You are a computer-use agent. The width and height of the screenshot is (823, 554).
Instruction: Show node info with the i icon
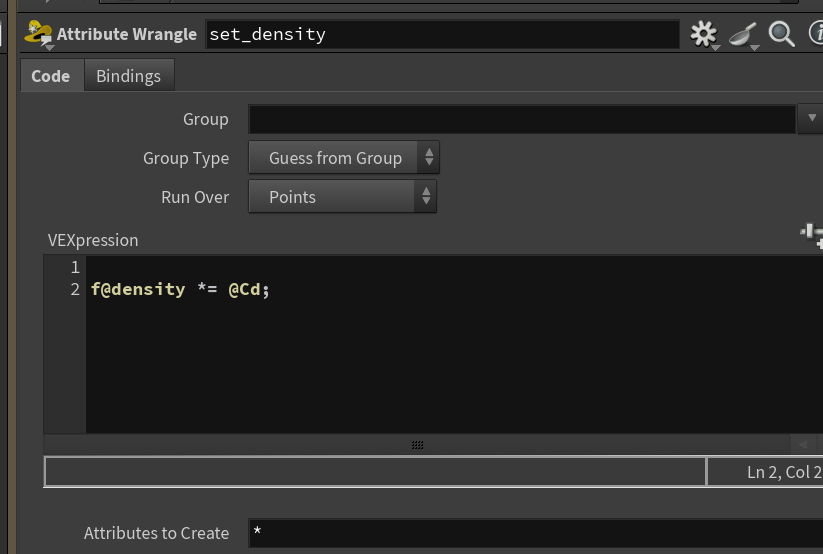[x=816, y=33]
